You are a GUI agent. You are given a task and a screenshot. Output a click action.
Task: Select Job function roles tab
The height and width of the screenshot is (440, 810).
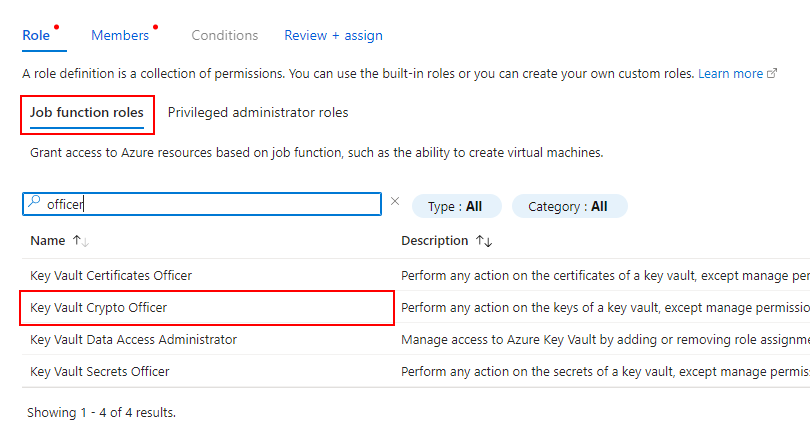tap(87, 113)
